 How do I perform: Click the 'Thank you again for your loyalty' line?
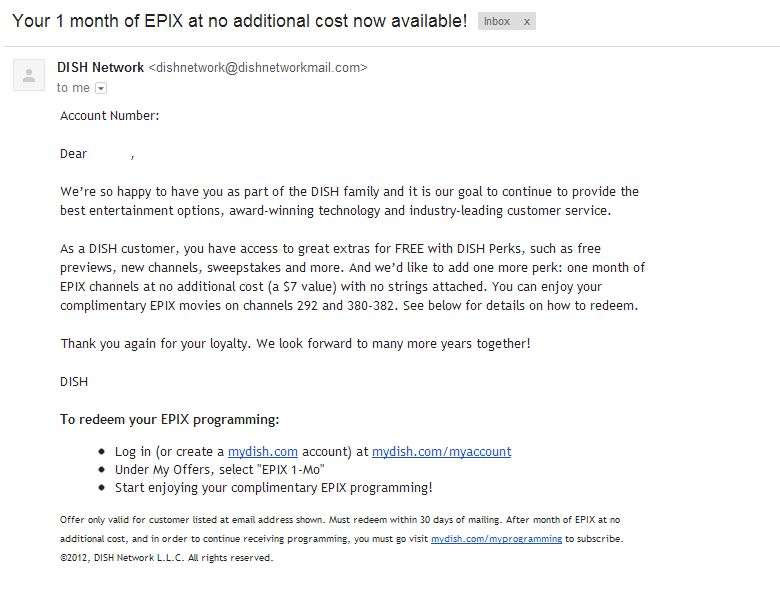(x=295, y=344)
